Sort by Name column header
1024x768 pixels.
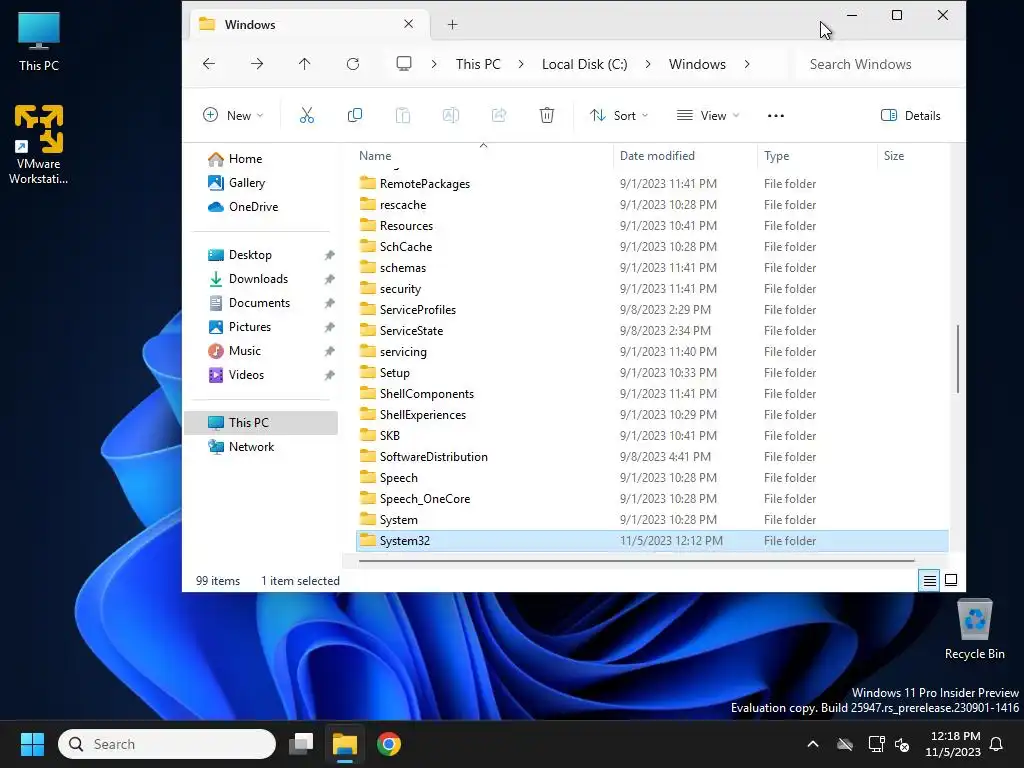(x=483, y=155)
